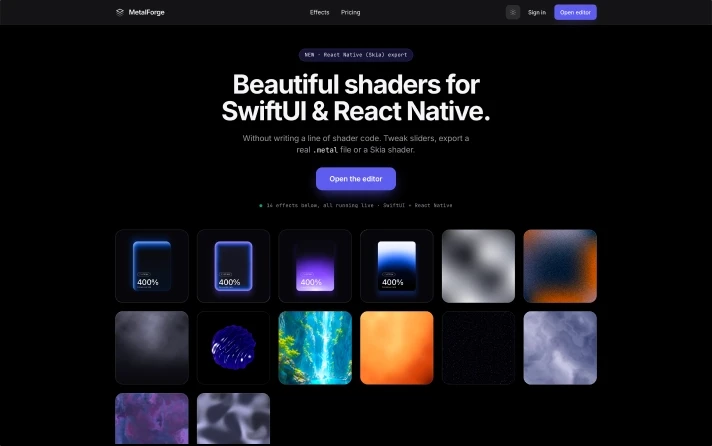
Task: Open the lavender clouds shader preview
Action: pos(560,348)
